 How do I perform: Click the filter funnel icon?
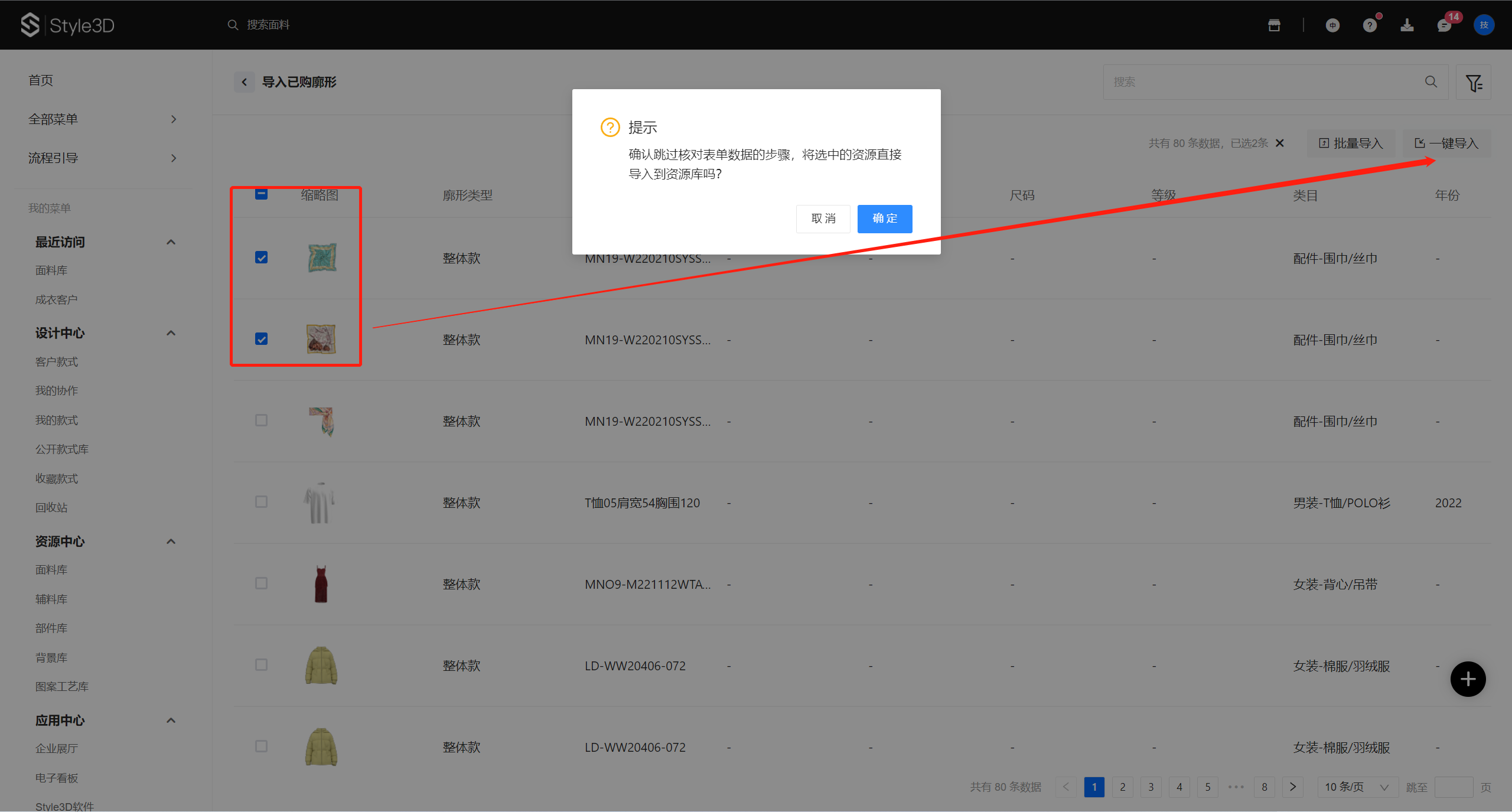pyautogui.click(x=1473, y=83)
